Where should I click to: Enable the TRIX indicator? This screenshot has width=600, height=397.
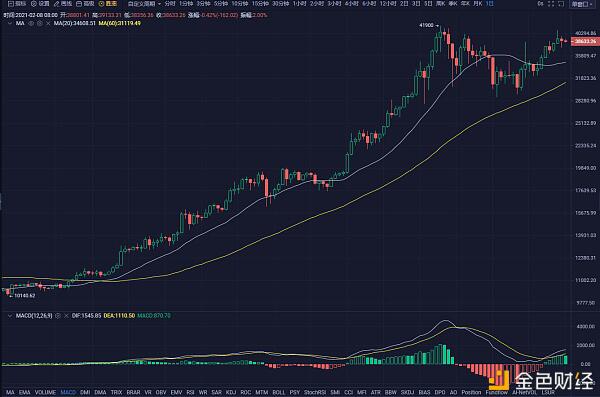pos(116,392)
